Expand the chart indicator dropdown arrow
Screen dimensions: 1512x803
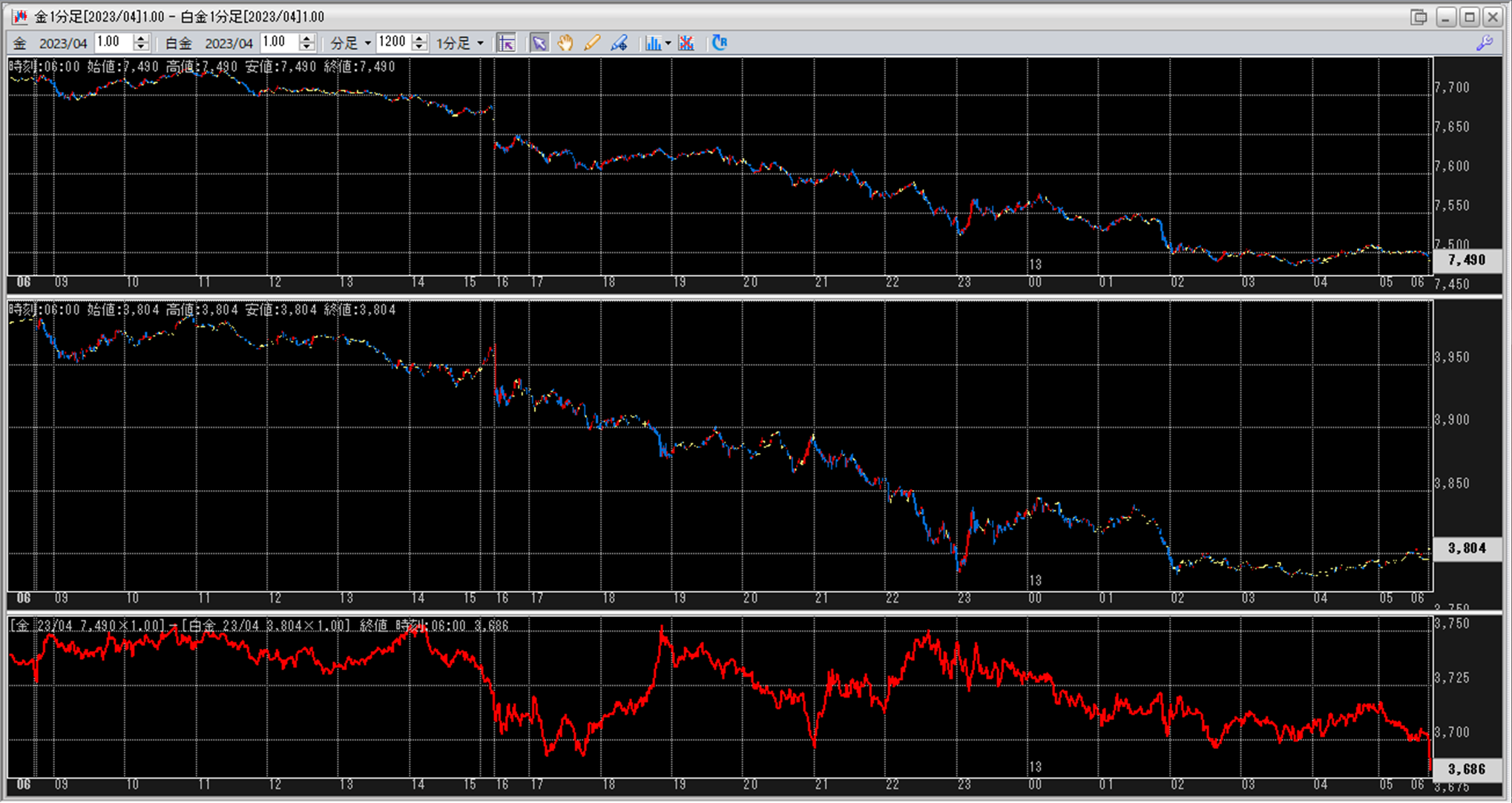click(668, 43)
